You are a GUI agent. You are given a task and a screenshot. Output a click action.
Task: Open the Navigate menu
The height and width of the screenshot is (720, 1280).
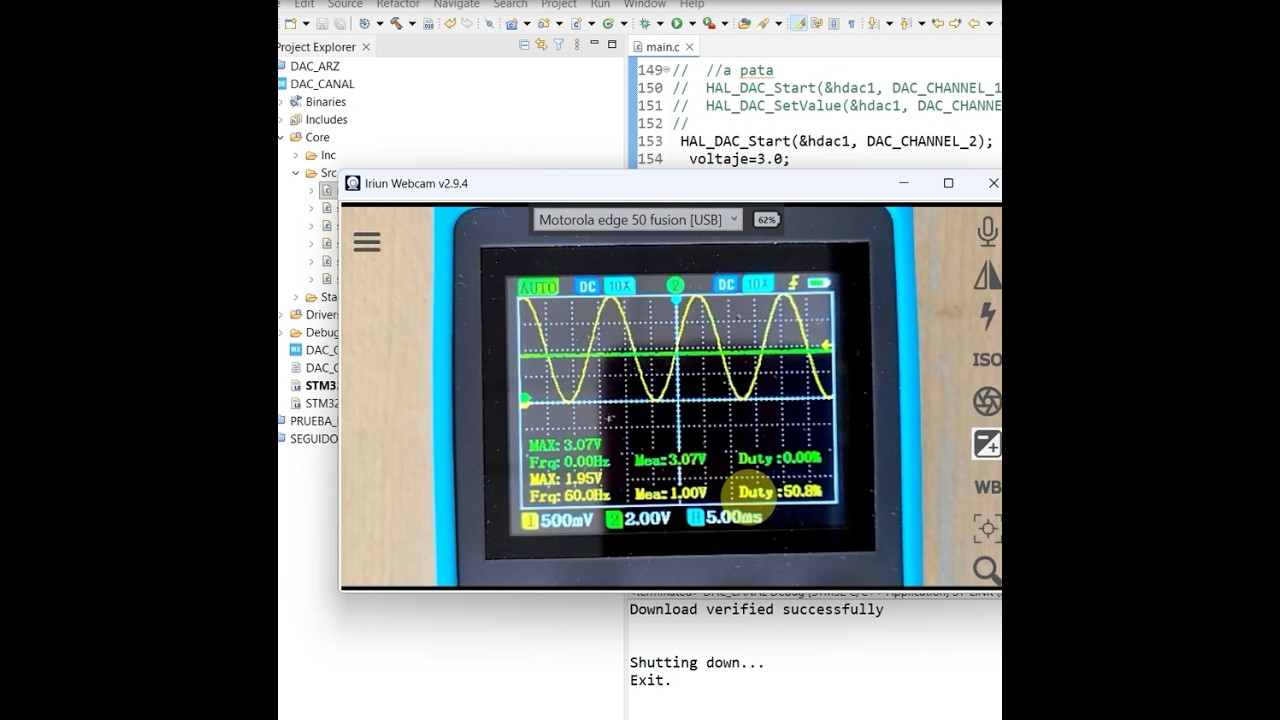(x=456, y=4)
